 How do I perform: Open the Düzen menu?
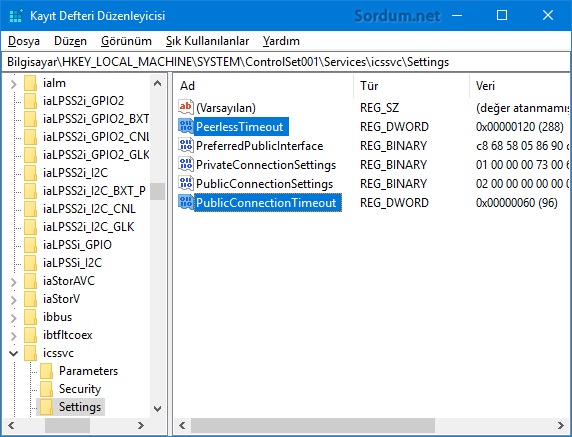point(70,41)
